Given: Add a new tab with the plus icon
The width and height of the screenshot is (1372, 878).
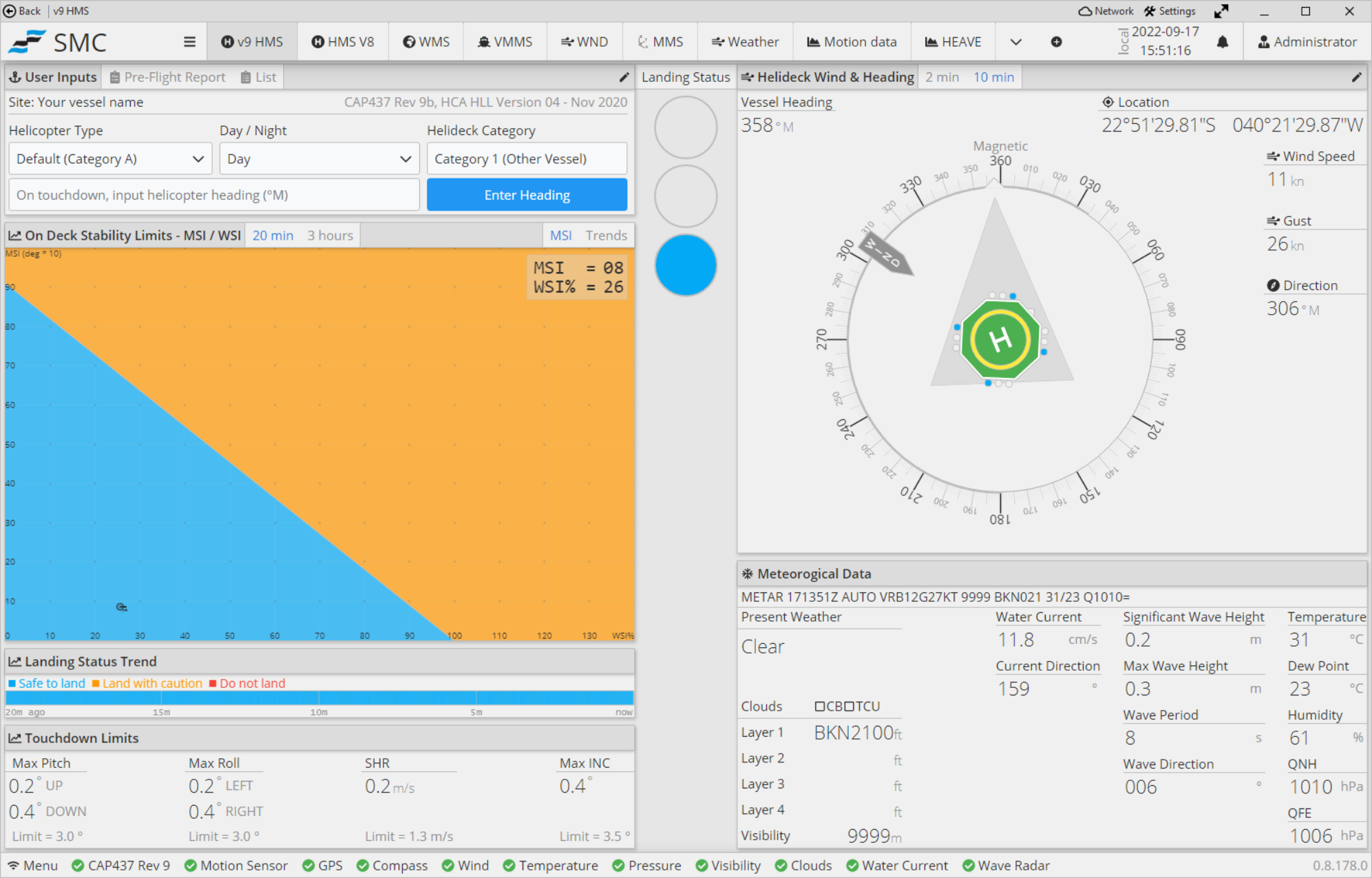Looking at the screenshot, I should [1056, 42].
